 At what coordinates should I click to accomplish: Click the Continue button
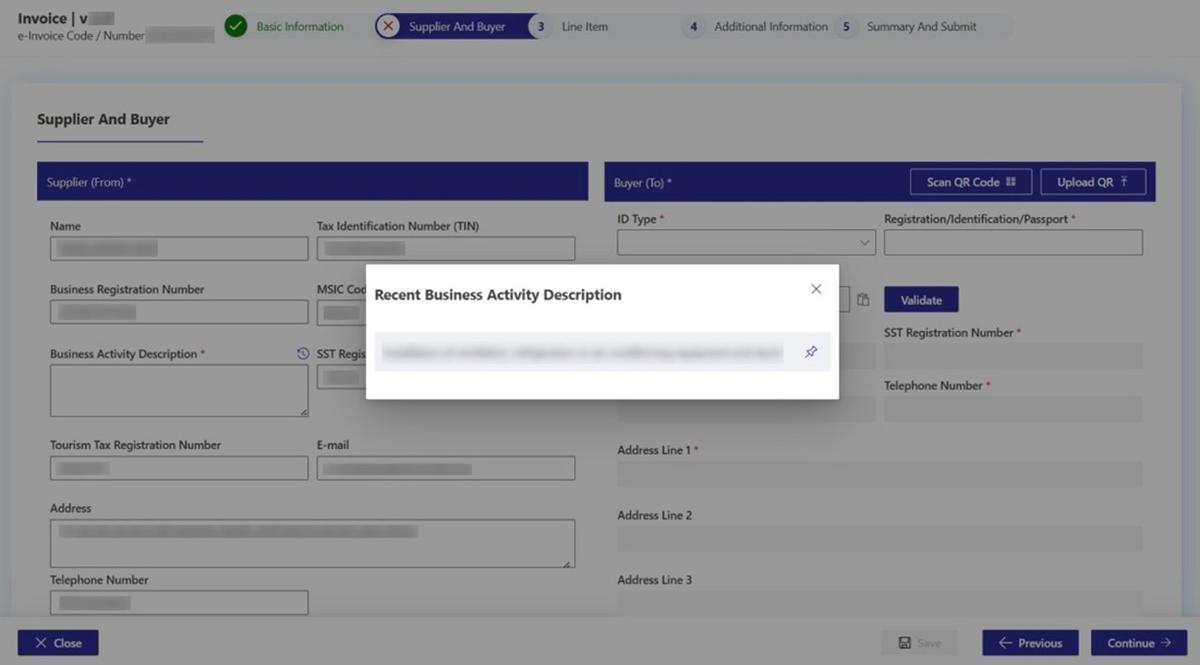click(x=1139, y=643)
